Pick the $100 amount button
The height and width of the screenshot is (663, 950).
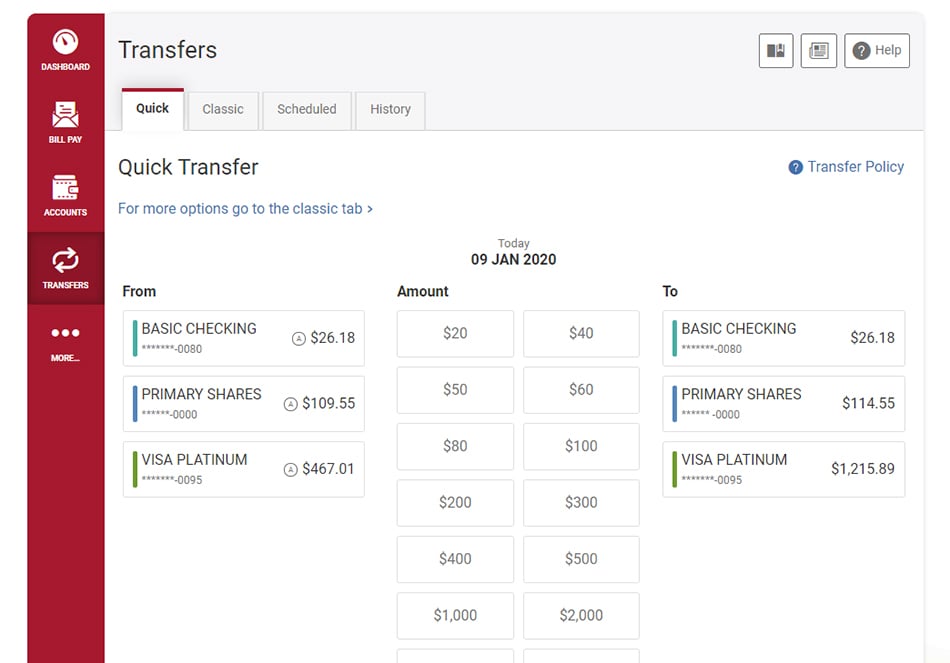click(x=581, y=446)
